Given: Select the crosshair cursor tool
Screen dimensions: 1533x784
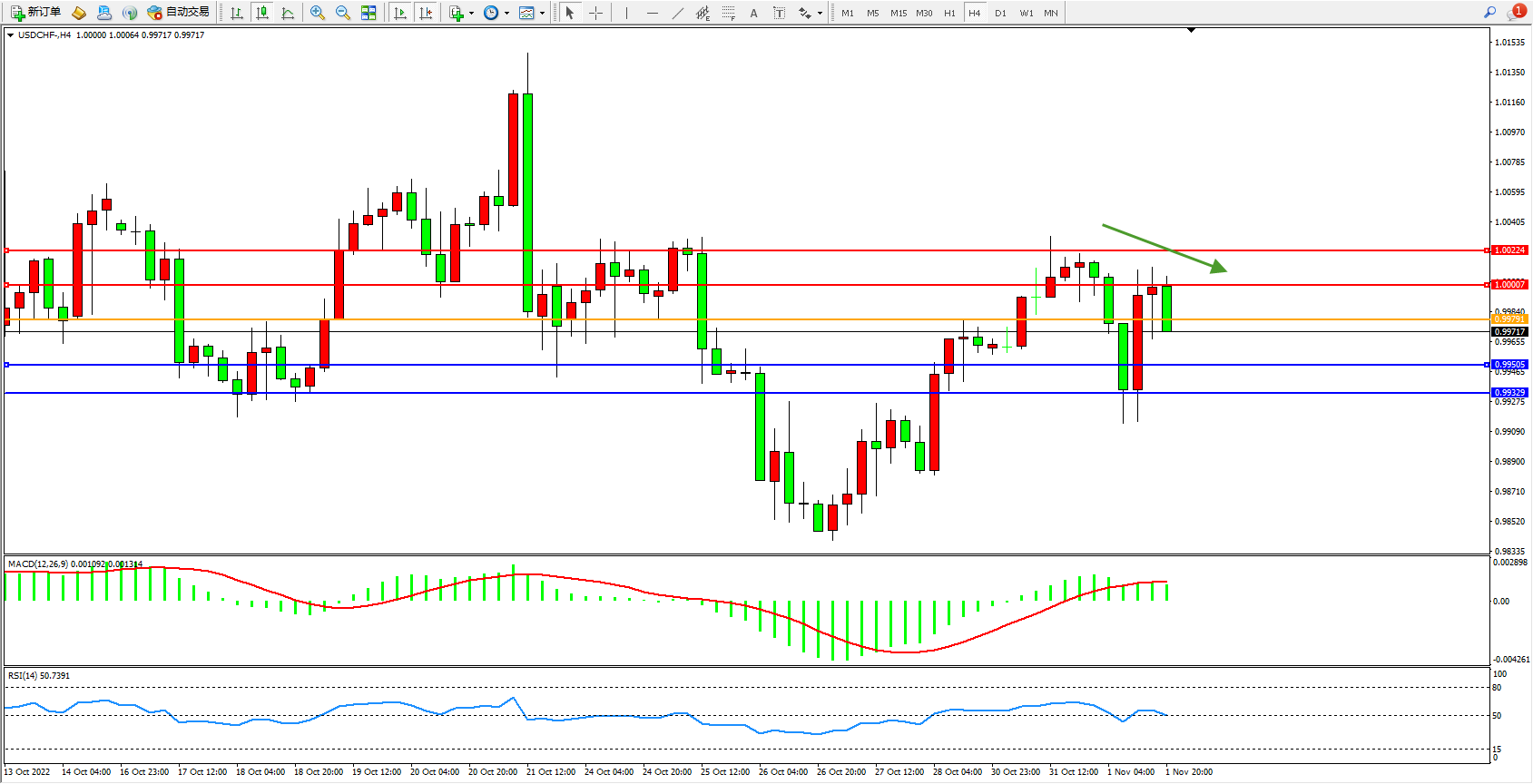Looking at the screenshot, I should (x=595, y=13).
